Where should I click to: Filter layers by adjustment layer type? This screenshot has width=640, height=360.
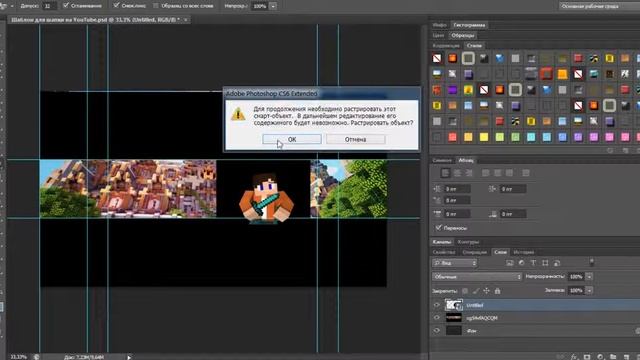(522, 263)
